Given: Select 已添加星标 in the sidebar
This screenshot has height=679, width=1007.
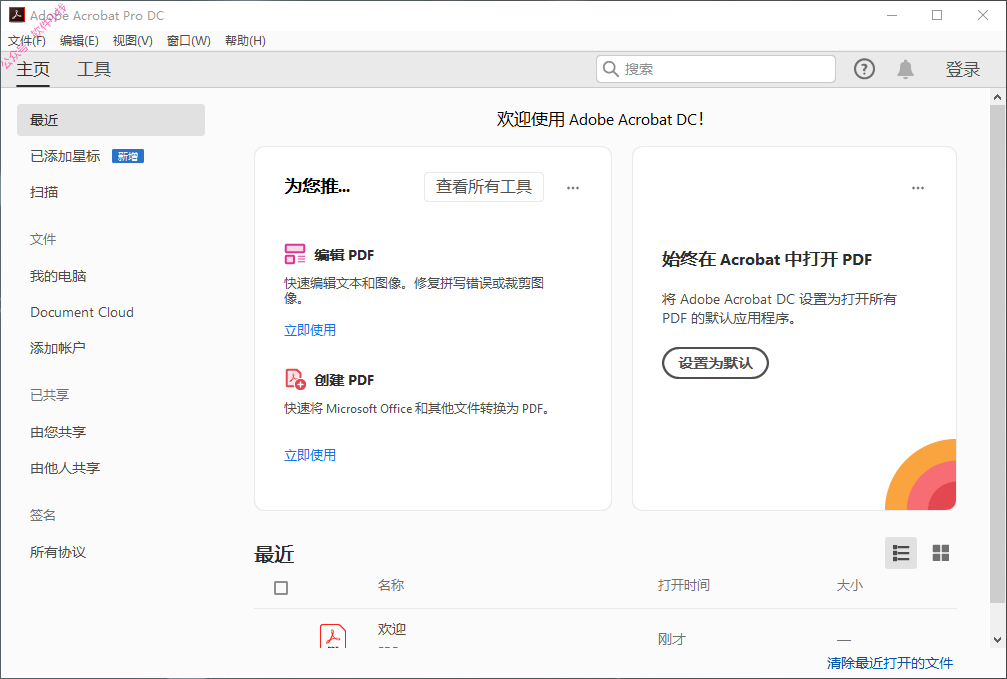Looking at the screenshot, I should (x=65, y=156).
